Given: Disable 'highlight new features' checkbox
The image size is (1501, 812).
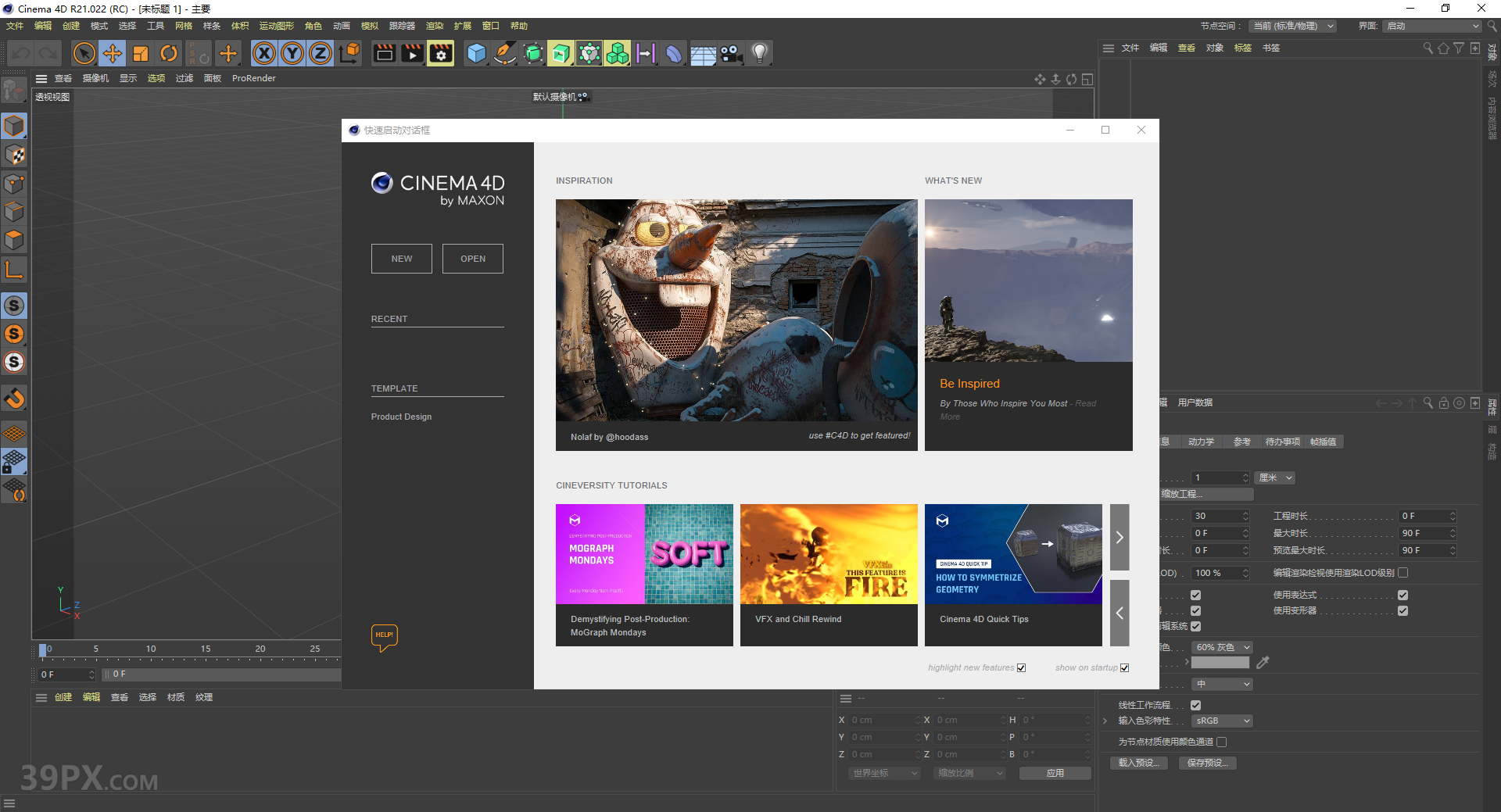Looking at the screenshot, I should (1021, 667).
